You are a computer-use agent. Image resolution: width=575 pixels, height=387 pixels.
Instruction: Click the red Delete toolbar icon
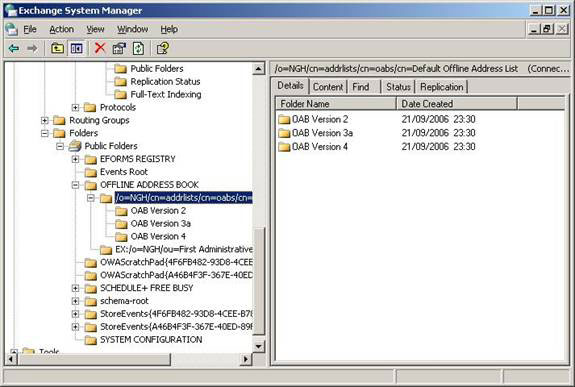click(100, 48)
